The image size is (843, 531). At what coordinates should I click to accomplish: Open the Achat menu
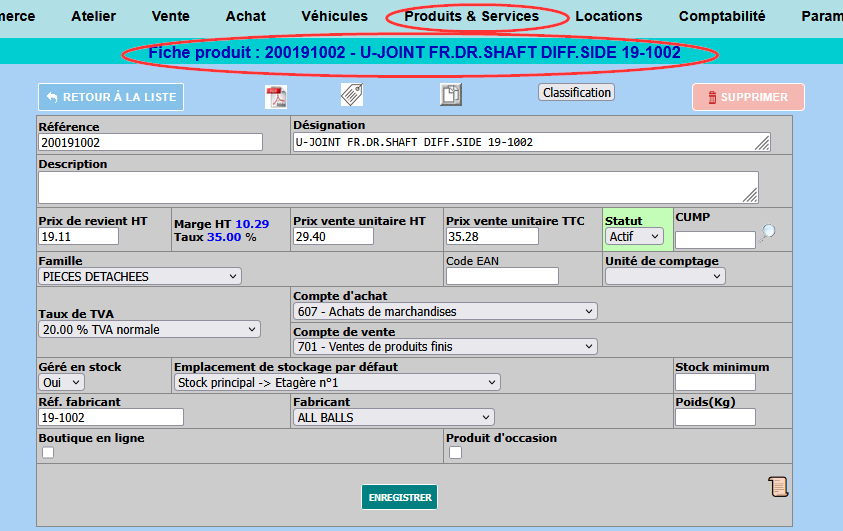click(x=246, y=16)
